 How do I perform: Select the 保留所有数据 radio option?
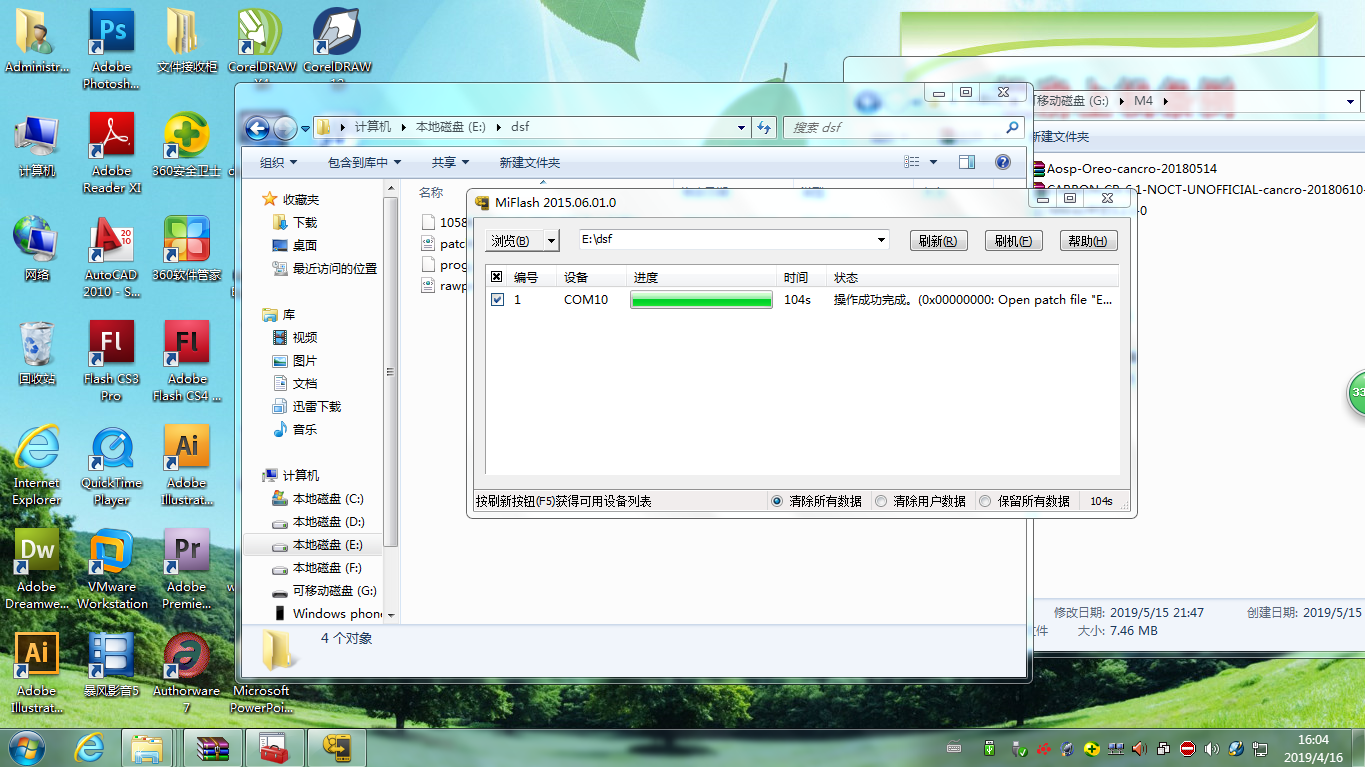pos(985,501)
